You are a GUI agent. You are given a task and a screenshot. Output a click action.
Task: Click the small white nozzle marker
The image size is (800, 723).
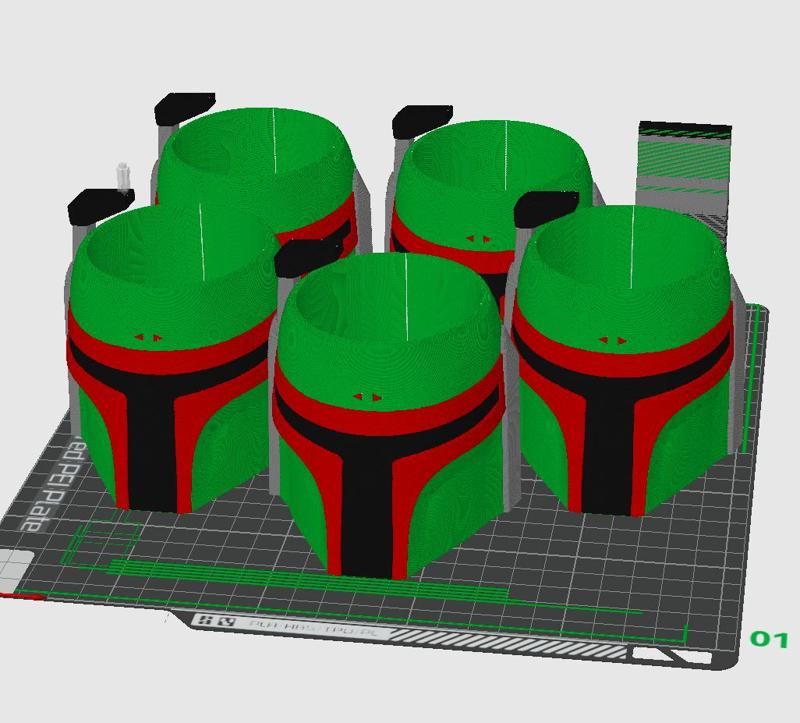(x=123, y=176)
